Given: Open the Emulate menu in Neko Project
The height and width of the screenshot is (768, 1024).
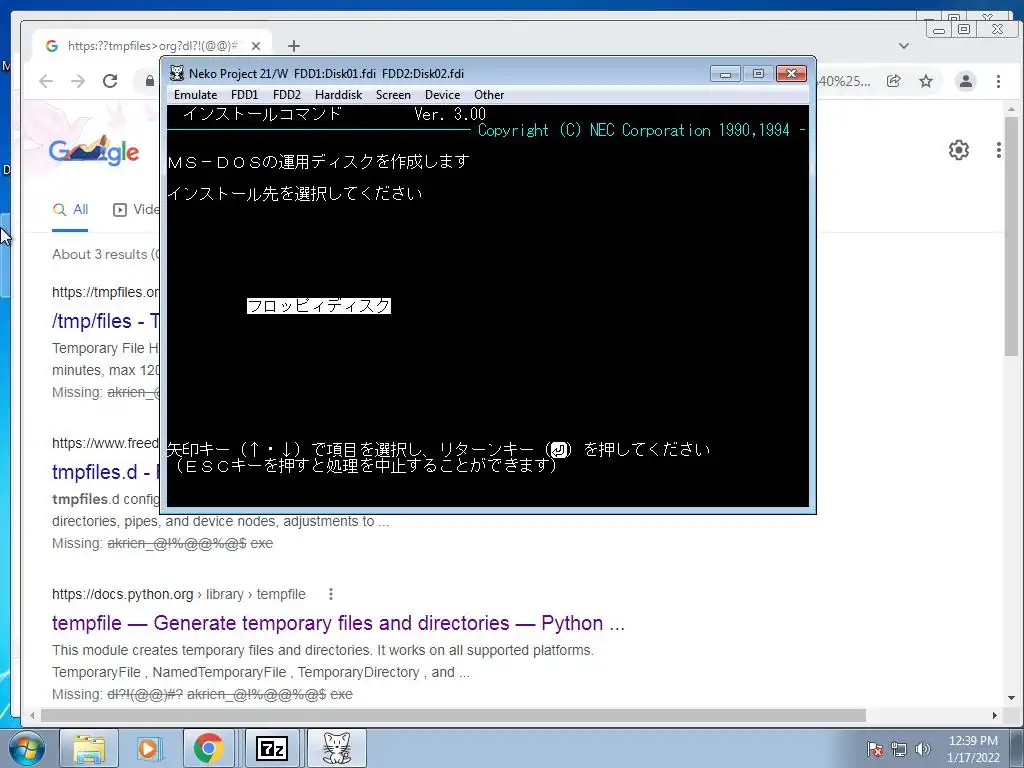Looking at the screenshot, I should 195,95.
